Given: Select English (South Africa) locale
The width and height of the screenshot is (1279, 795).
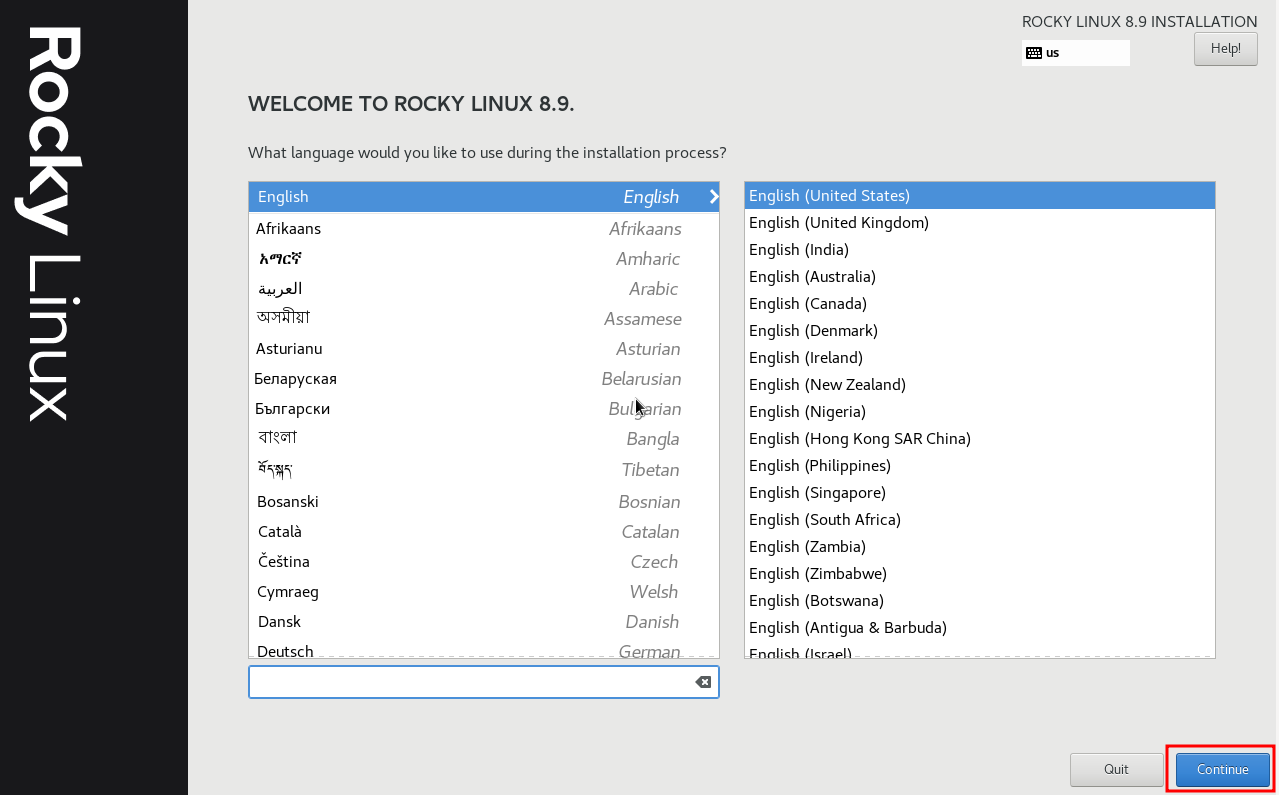Looking at the screenshot, I should coord(980,519).
